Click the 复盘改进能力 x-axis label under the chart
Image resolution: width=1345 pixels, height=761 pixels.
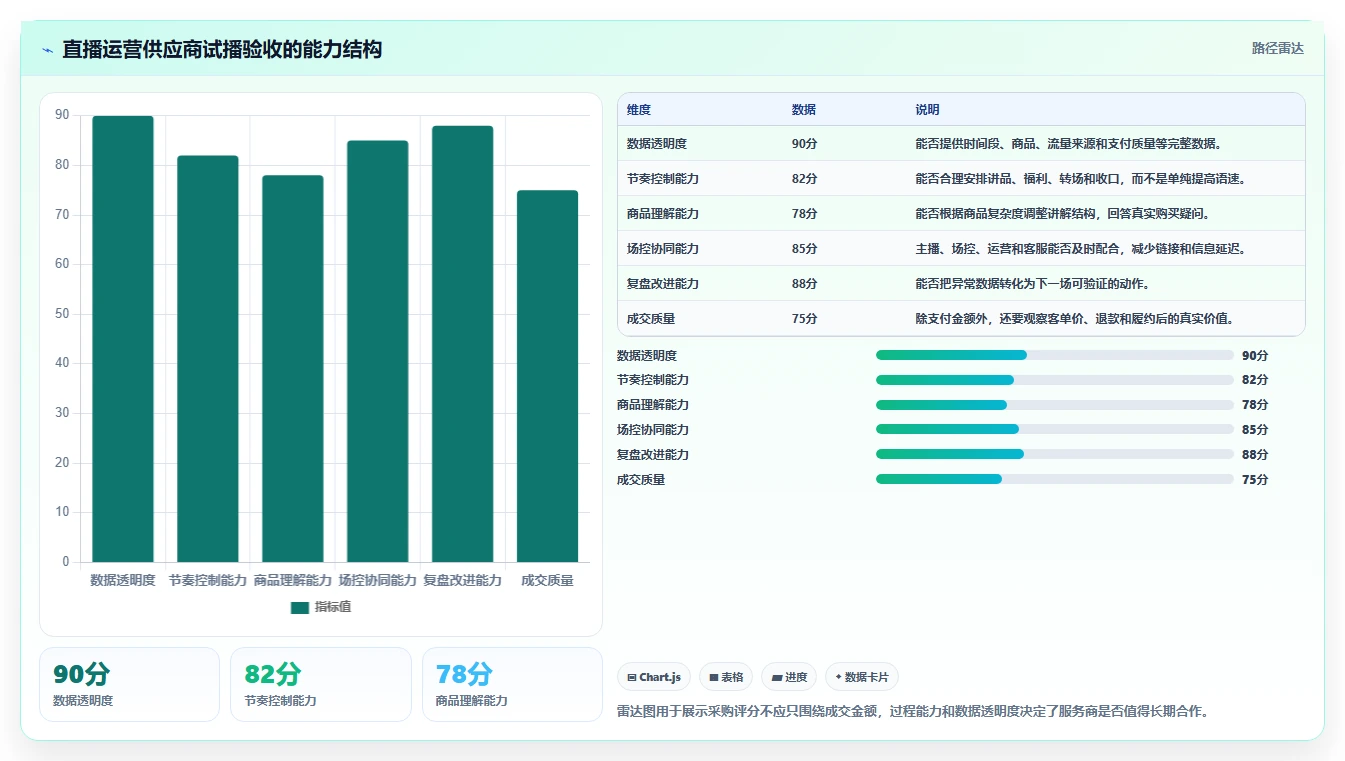click(x=463, y=580)
